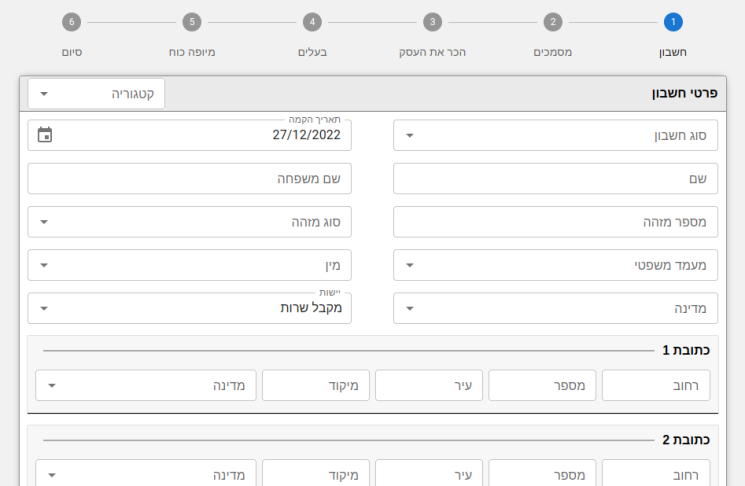
Task: Go to step 1 חשבון
Action: click(673, 22)
